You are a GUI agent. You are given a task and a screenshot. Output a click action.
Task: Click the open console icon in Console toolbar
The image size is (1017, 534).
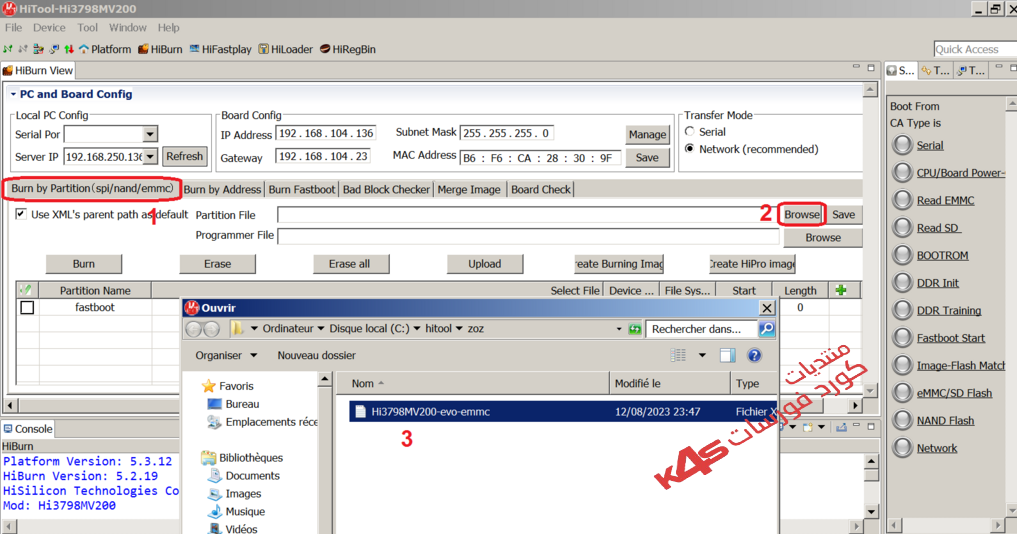point(809,427)
